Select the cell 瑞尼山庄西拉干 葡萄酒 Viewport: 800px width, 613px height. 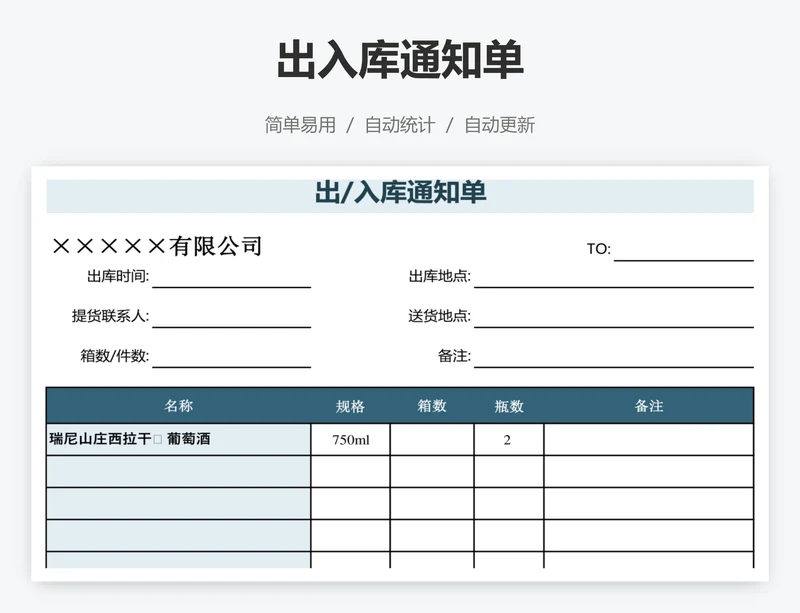(x=179, y=439)
